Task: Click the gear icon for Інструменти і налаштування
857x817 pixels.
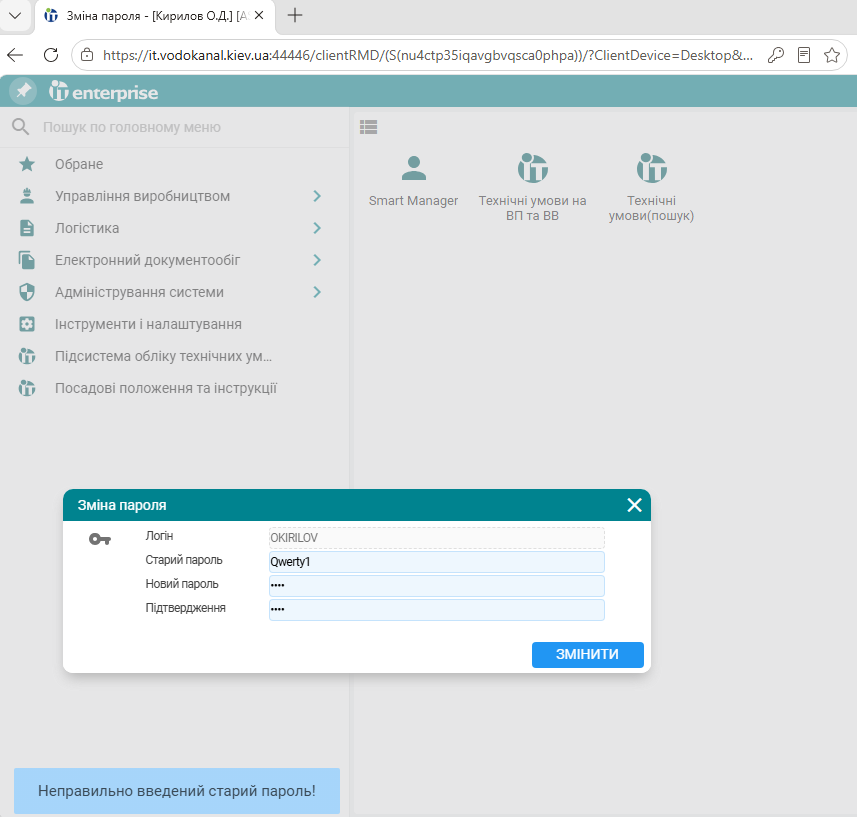Action: (x=27, y=324)
